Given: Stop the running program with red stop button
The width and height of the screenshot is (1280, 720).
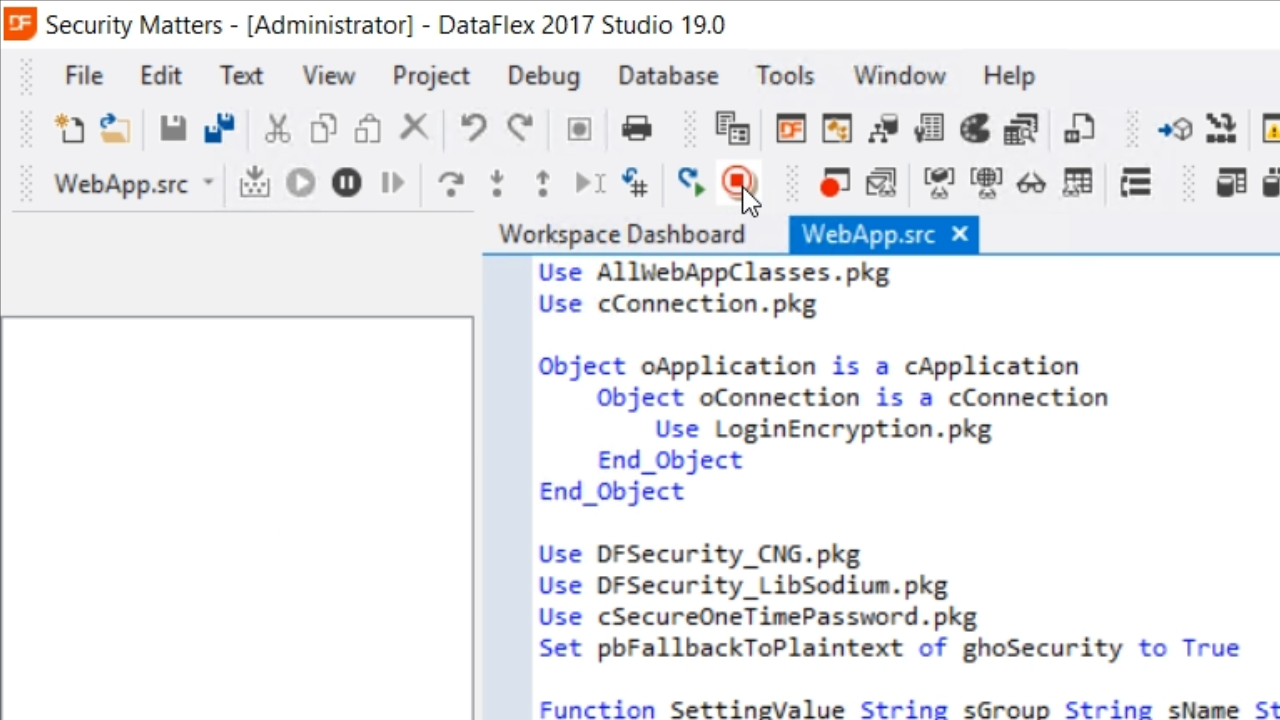Looking at the screenshot, I should 738,182.
